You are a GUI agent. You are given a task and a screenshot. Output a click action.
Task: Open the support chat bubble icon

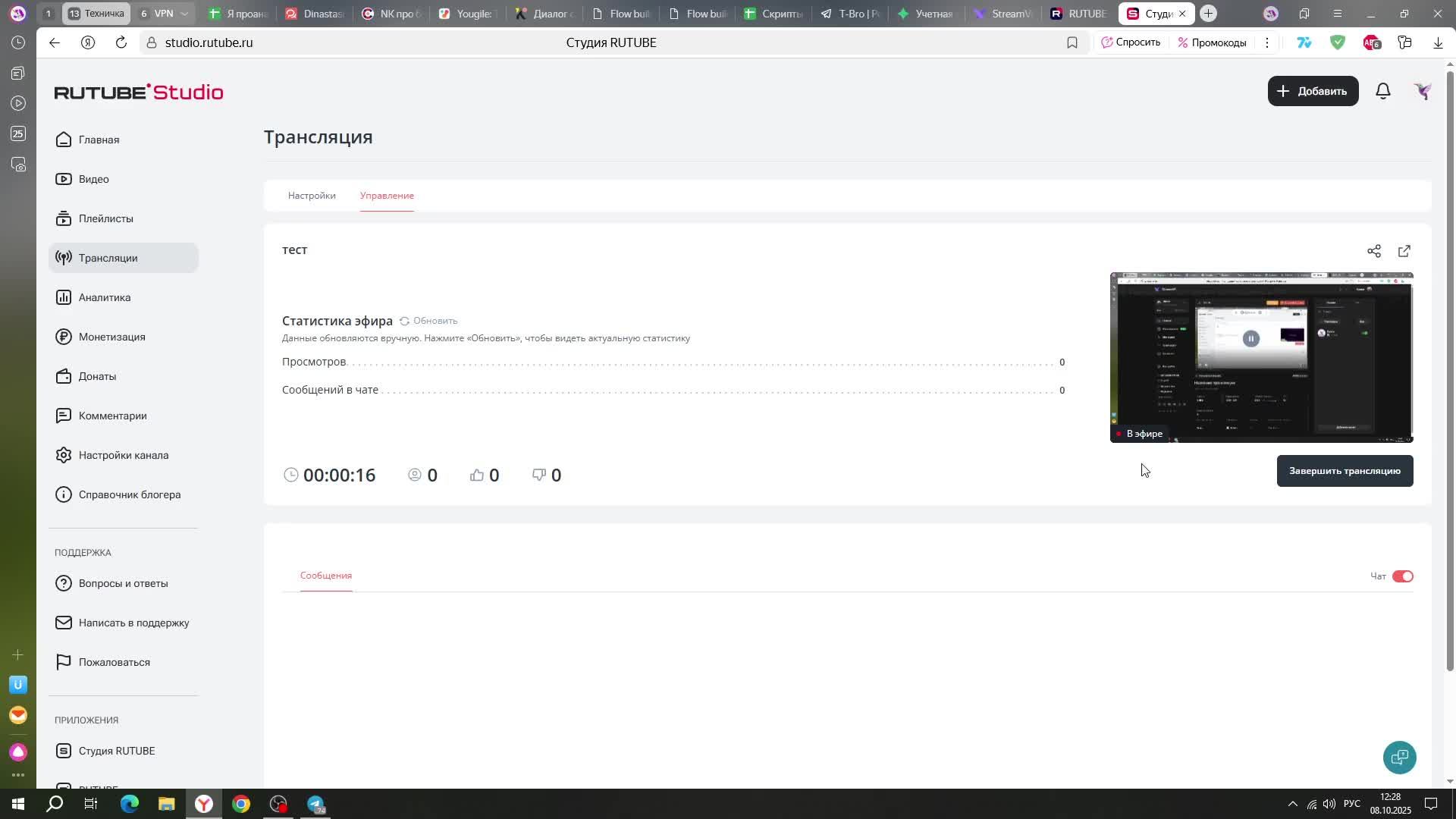point(1399,757)
